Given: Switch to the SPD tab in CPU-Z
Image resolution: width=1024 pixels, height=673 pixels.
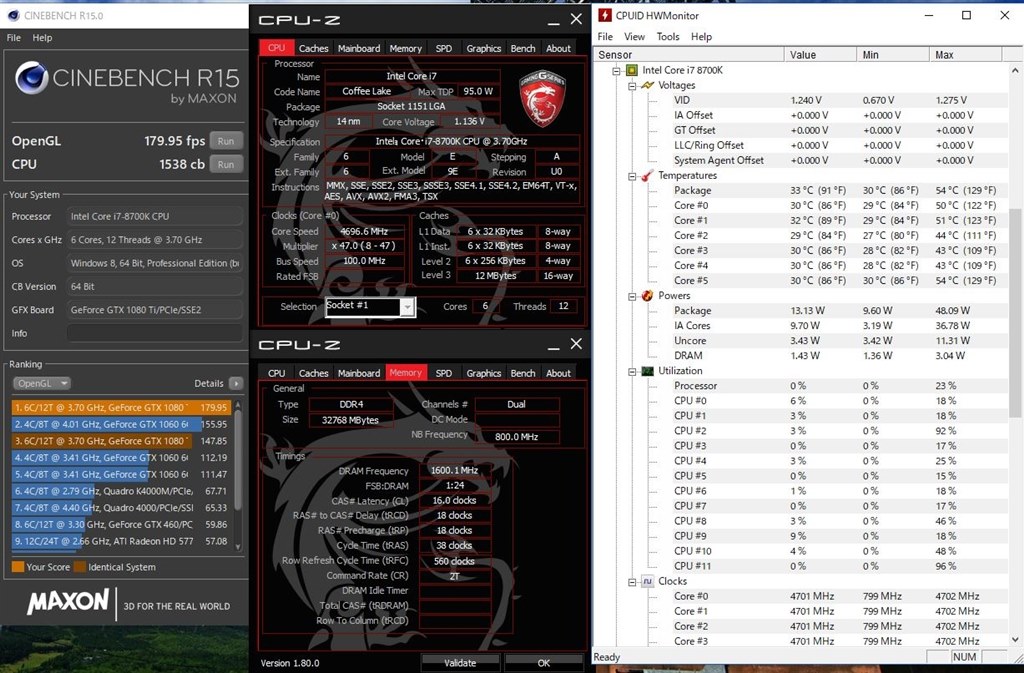Looking at the screenshot, I should (443, 48).
